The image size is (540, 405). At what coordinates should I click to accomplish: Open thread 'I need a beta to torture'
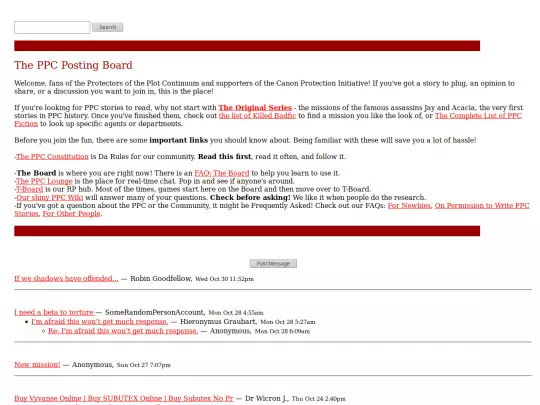pos(54,312)
